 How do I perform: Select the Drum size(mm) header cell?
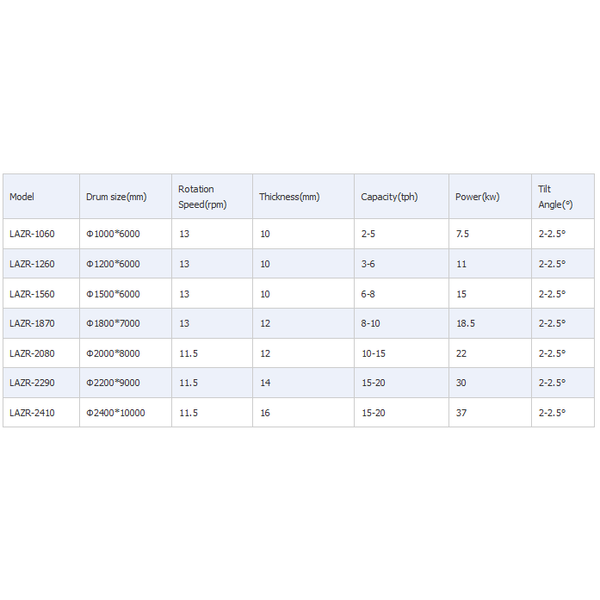pyautogui.click(x=126, y=196)
